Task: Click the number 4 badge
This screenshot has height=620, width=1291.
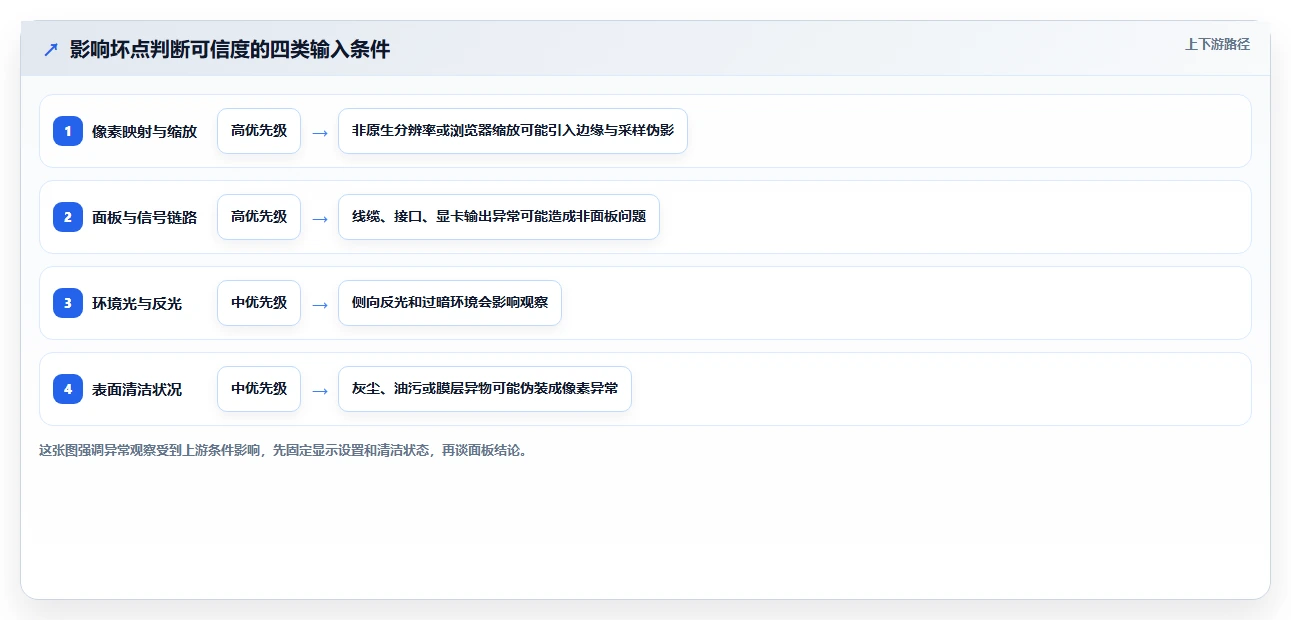Action: [68, 389]
